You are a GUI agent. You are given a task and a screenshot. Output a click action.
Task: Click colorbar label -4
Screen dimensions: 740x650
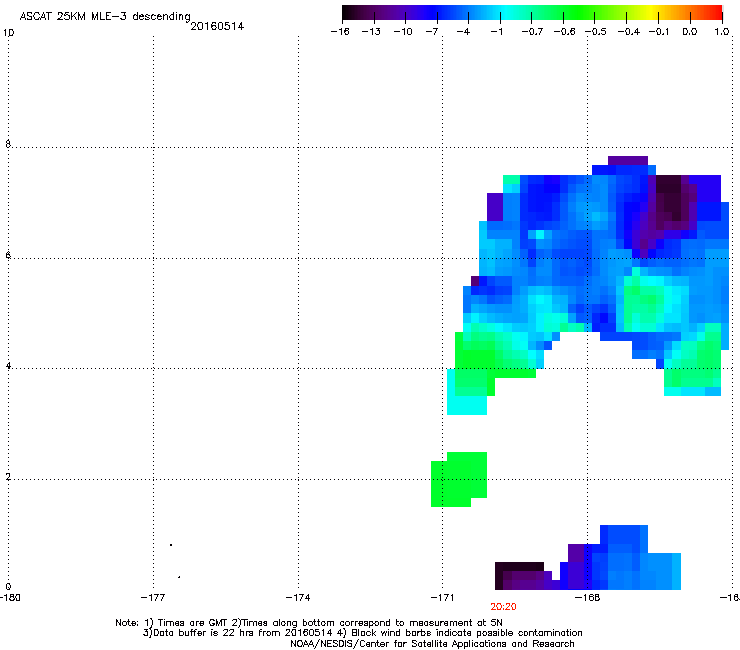[x=463, y=32]
